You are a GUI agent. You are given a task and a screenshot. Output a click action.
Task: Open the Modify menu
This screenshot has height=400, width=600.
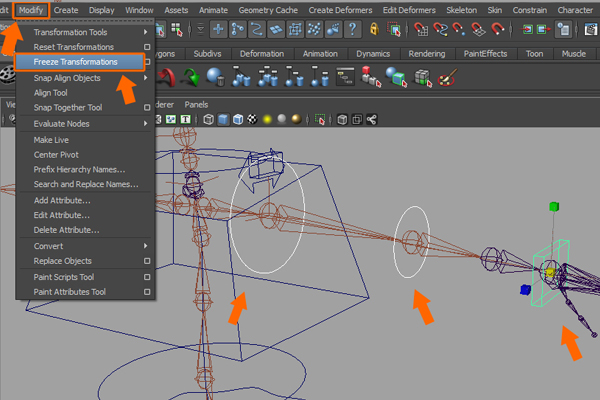[x=31, y=10]
